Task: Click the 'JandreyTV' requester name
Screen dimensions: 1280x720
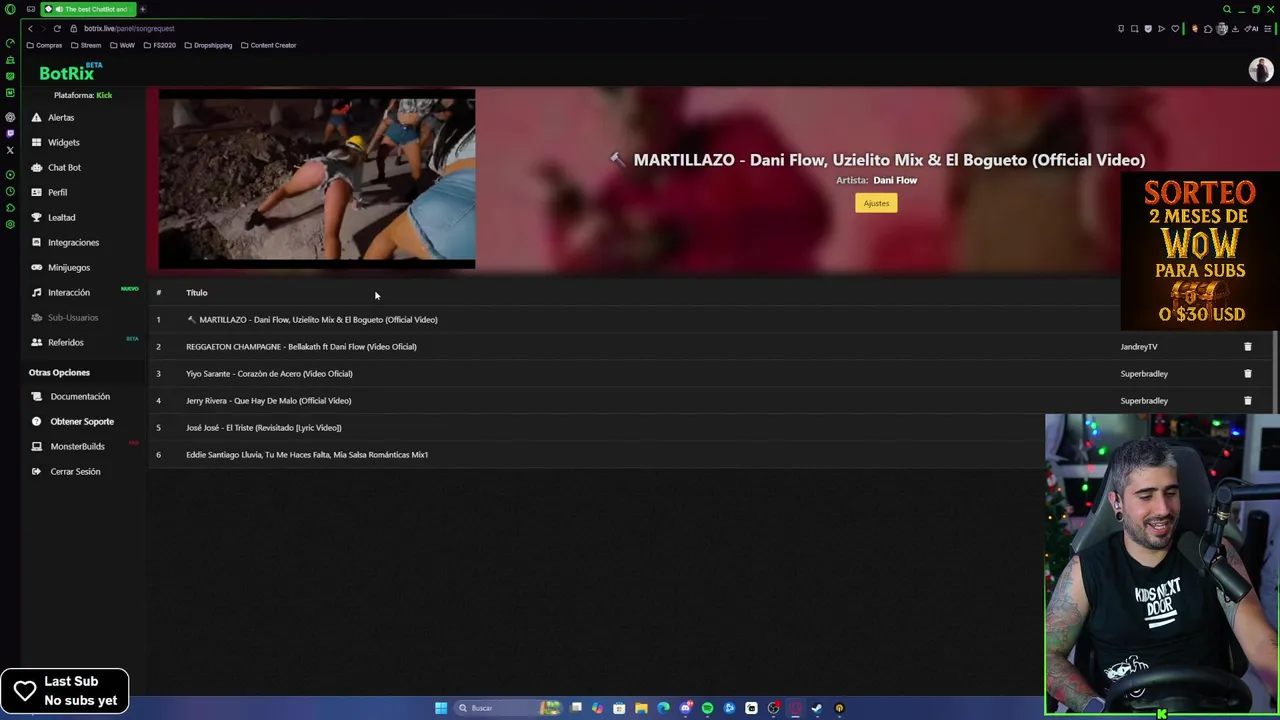Action: (1139, 346)
